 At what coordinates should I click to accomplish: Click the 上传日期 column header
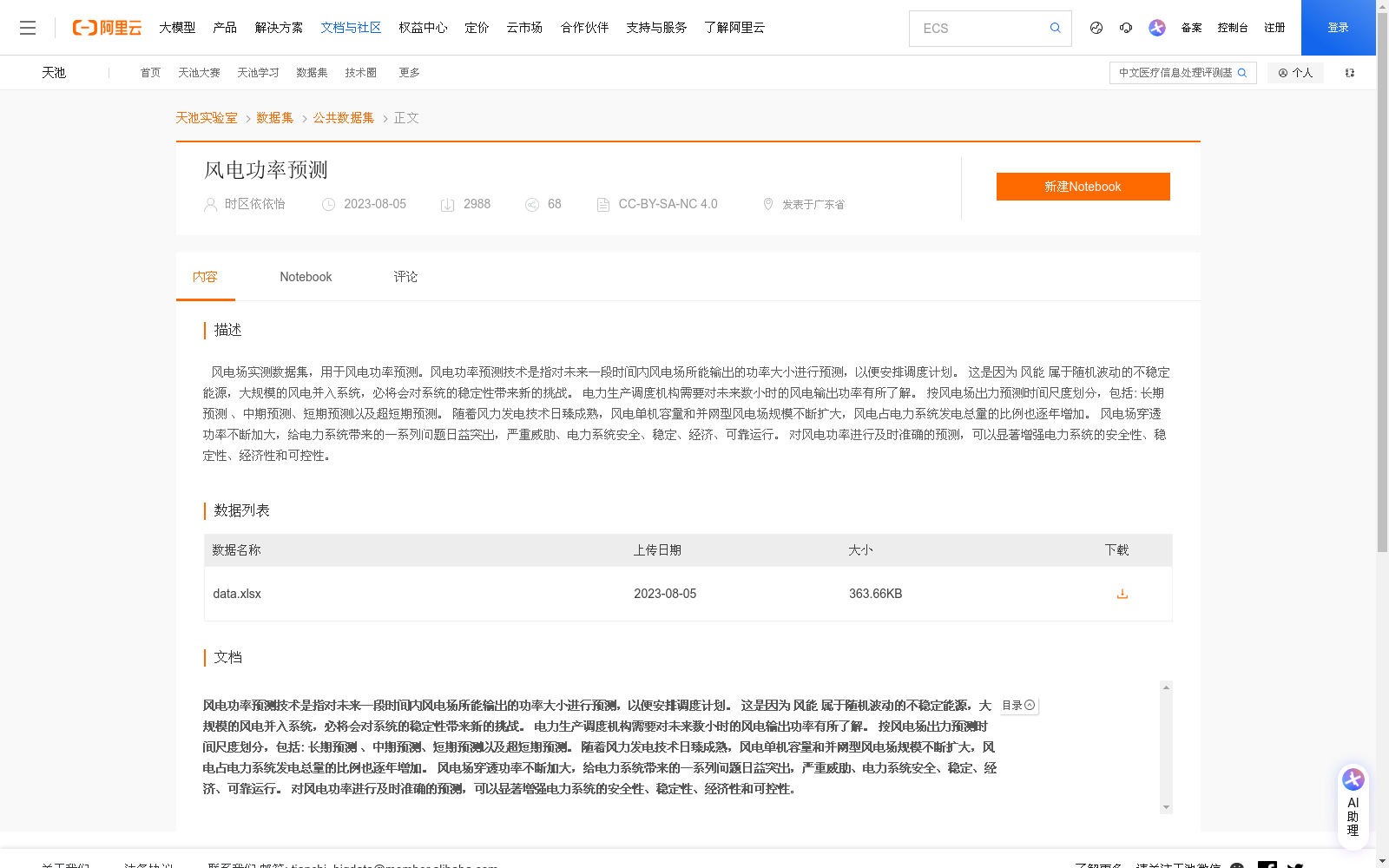(657, 550)
